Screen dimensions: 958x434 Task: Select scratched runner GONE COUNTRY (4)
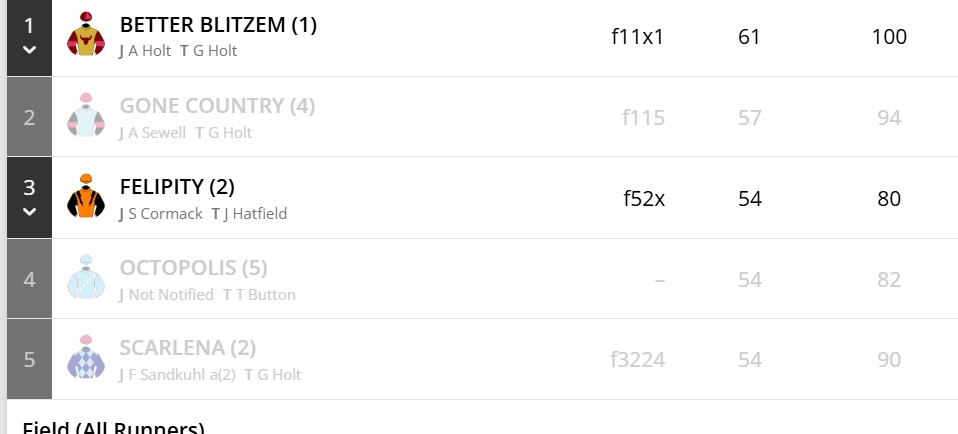point(217,106)
